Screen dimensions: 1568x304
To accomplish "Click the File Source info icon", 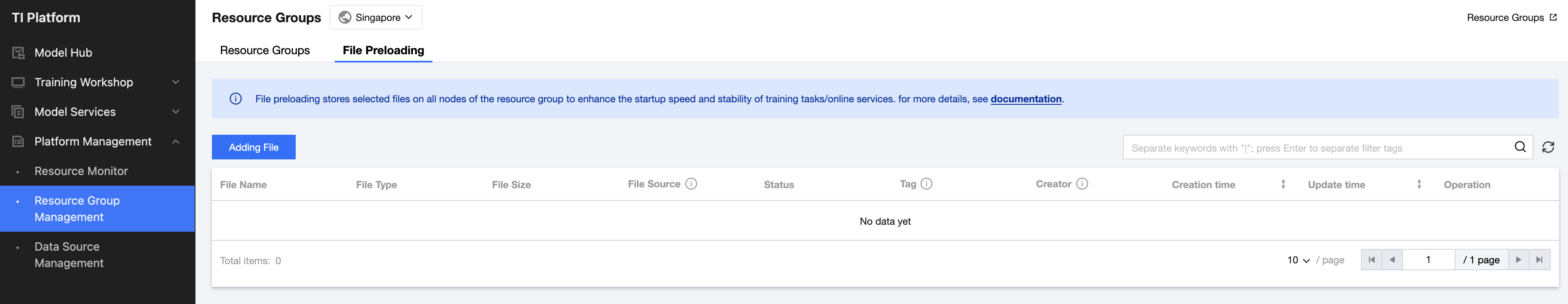I will 691,184.
